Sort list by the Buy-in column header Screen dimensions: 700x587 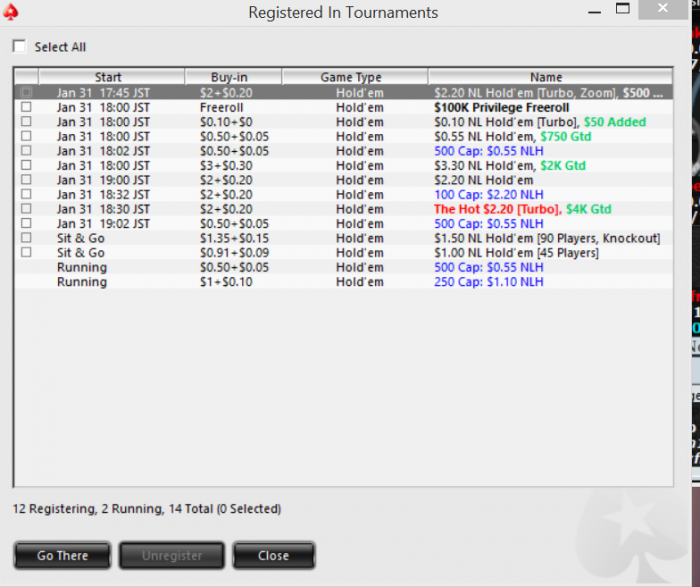point(233,77)
